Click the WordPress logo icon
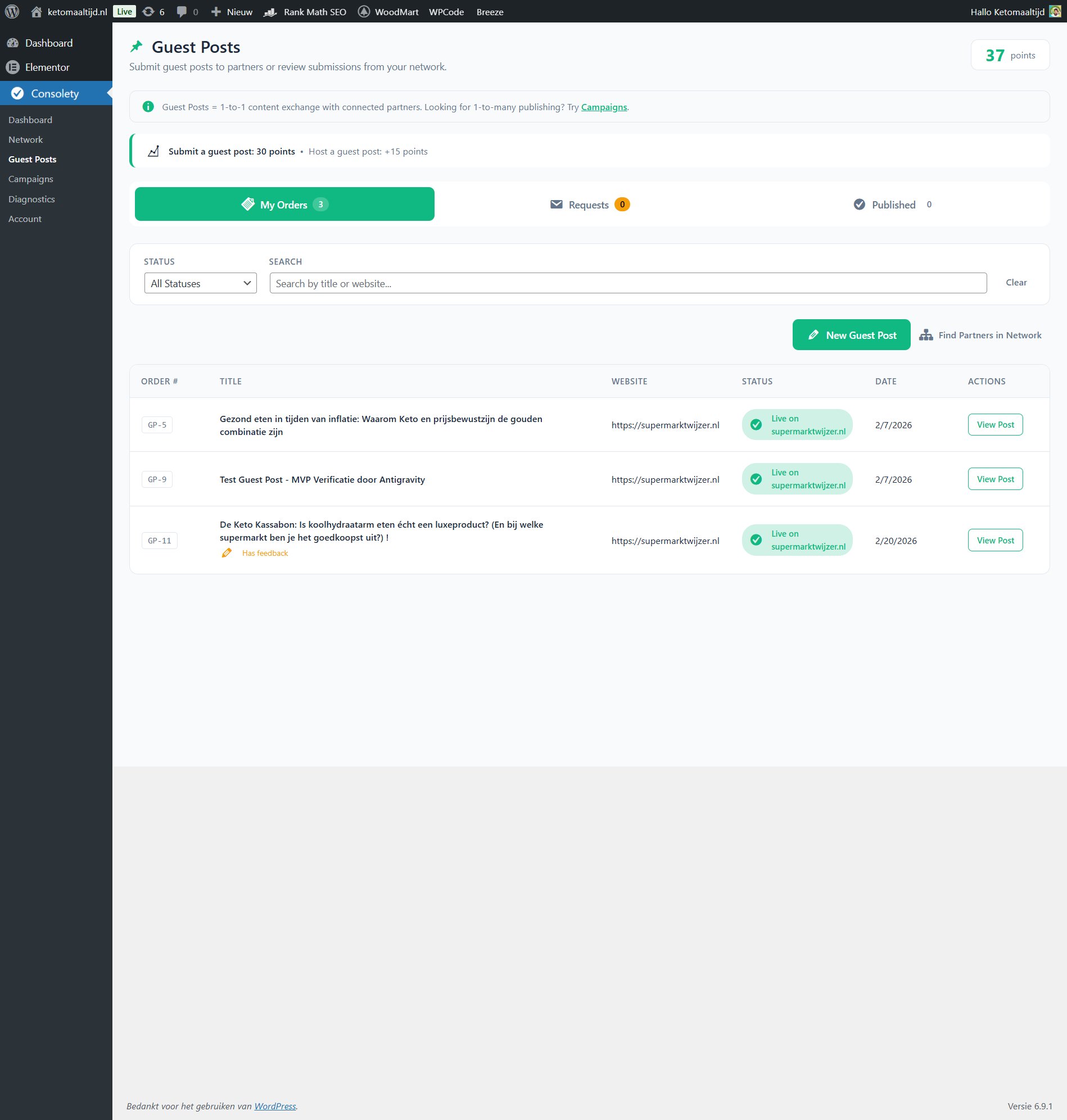Screen dimensions: 1067x1120 (x=12, y=11)
